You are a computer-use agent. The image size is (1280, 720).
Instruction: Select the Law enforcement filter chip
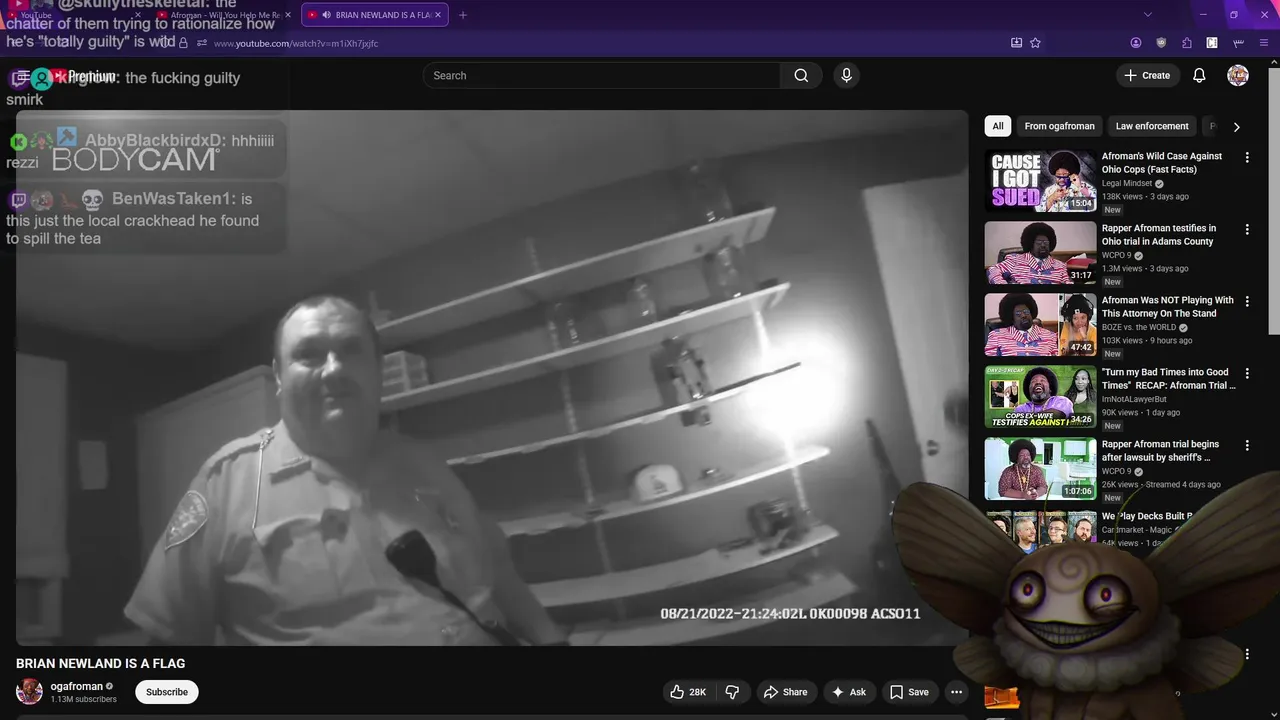(x=1152, y=126)
